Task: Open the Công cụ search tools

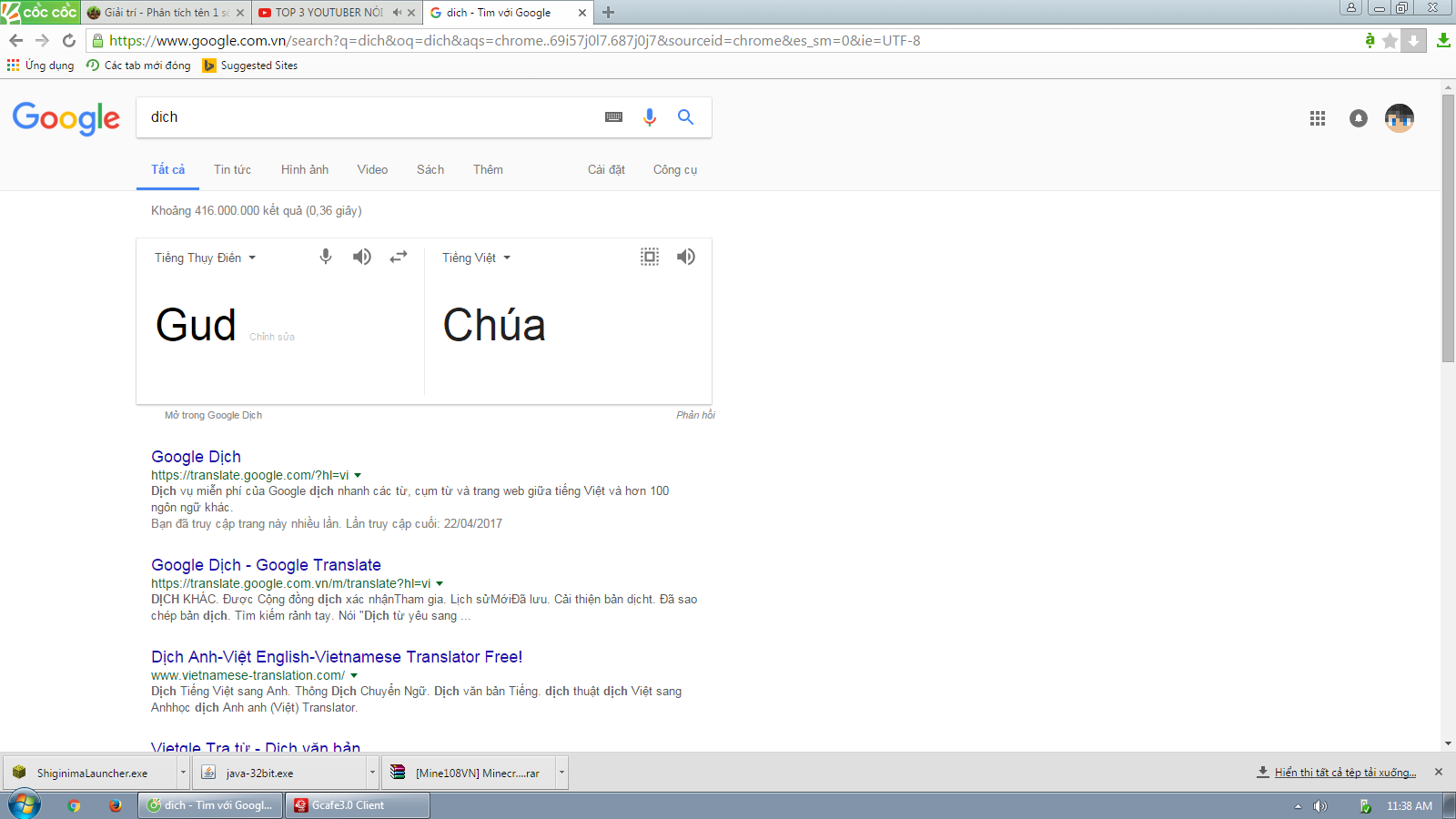Action: tap(675, 169)
